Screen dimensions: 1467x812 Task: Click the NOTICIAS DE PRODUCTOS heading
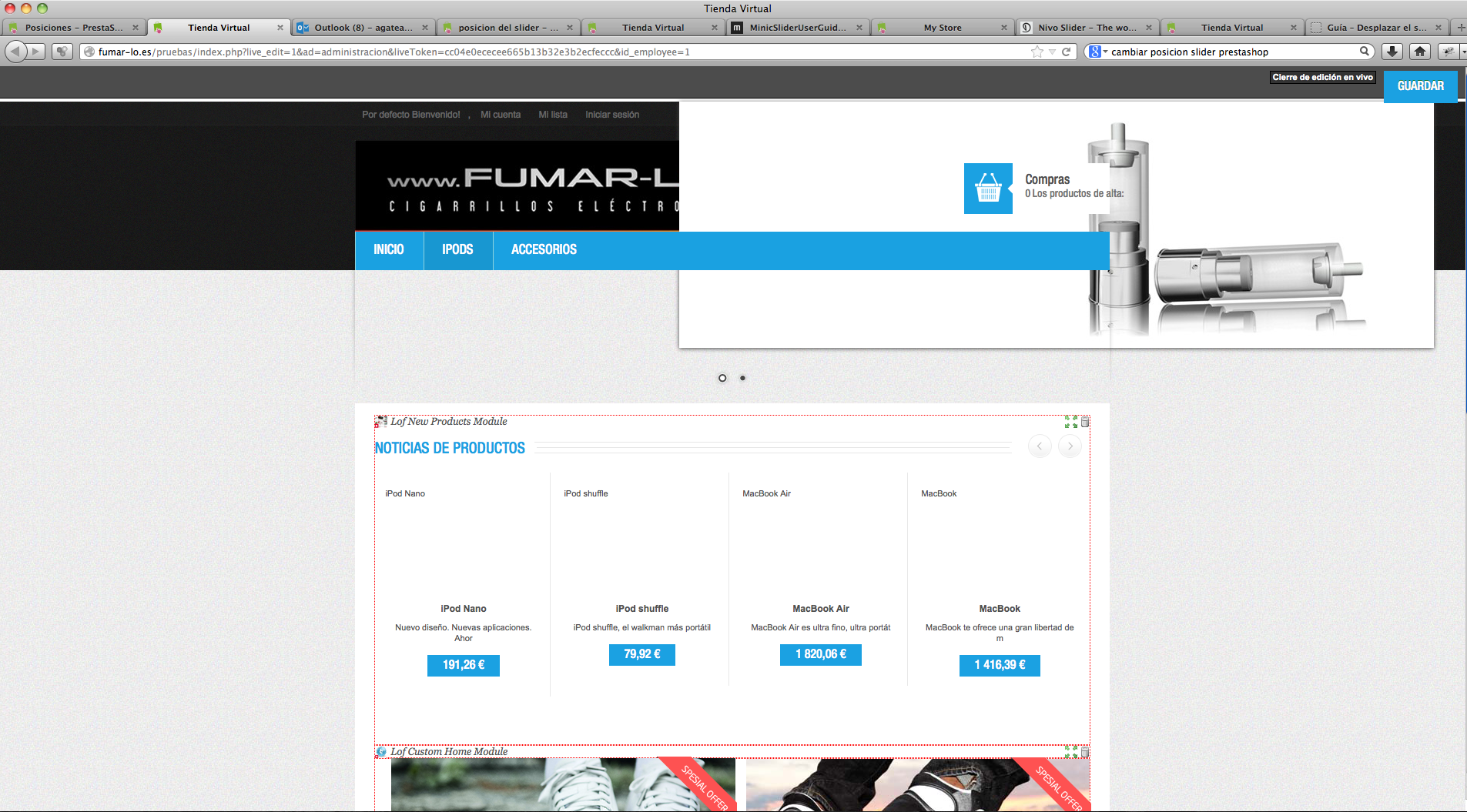pos(450,448)
